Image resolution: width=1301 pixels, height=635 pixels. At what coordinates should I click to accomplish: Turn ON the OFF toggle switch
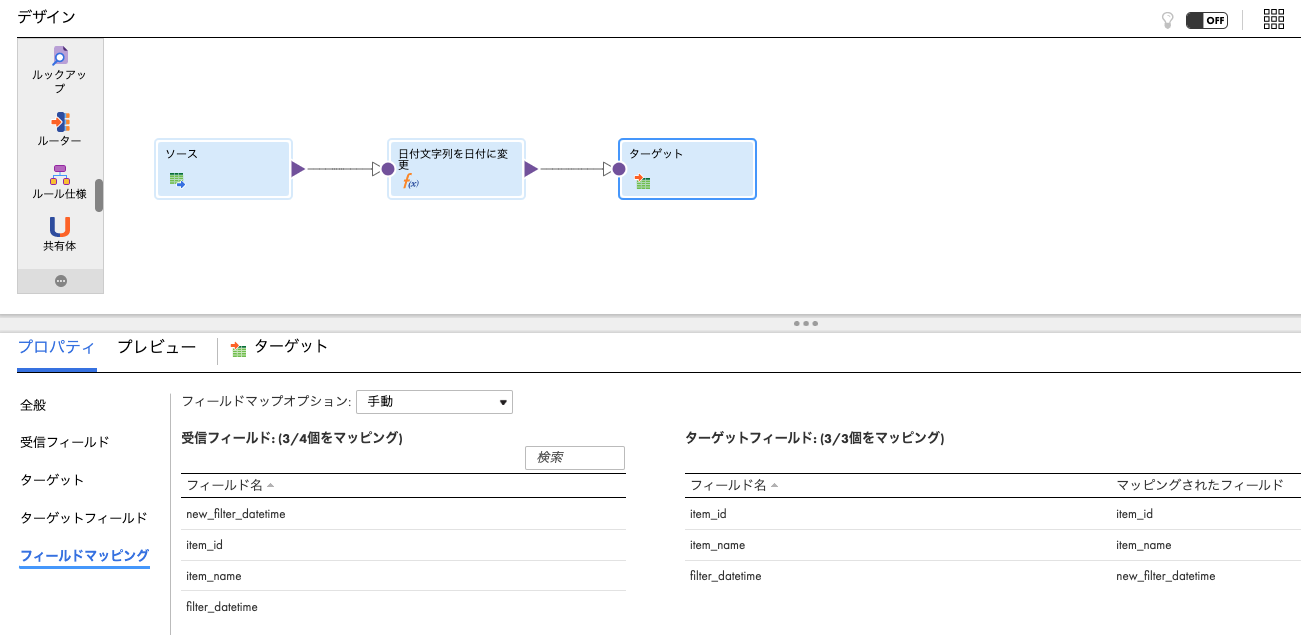[1207, 19]
